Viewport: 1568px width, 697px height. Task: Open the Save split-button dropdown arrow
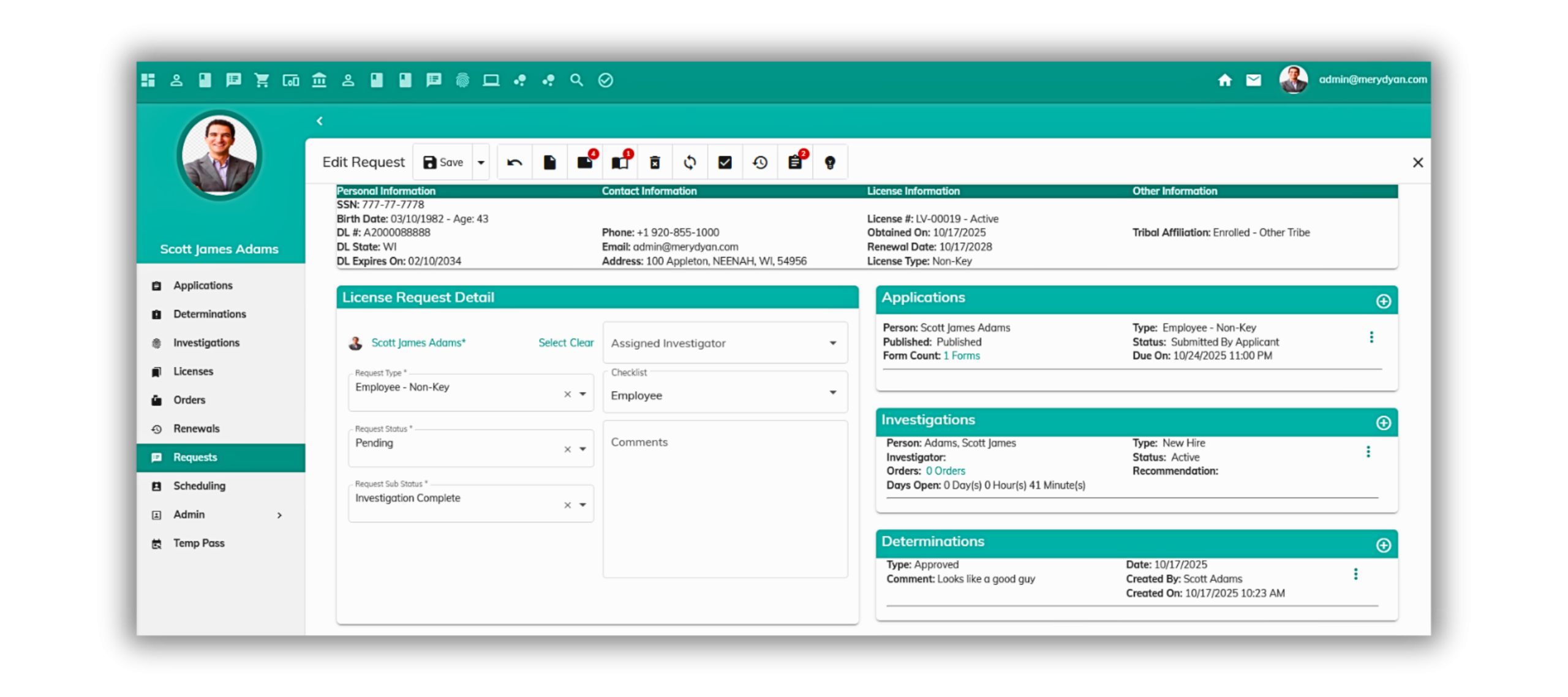pyautogui.click(x=481, y=162)
